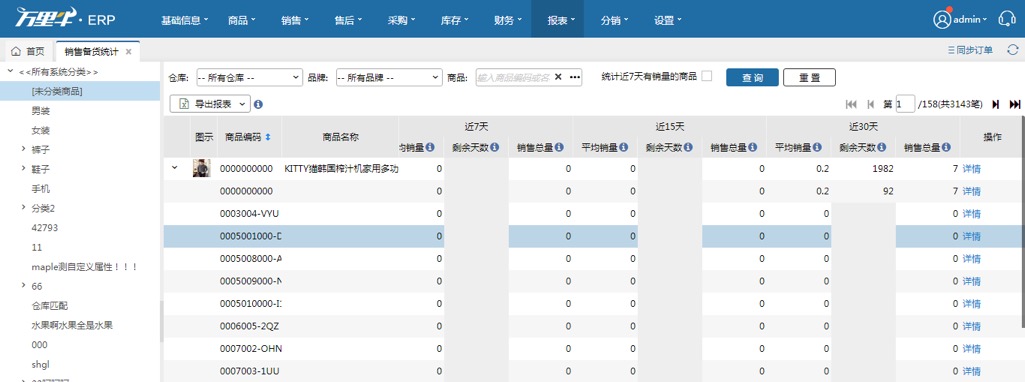
Task: Click the 查询 search button
Action: (752, 77)
